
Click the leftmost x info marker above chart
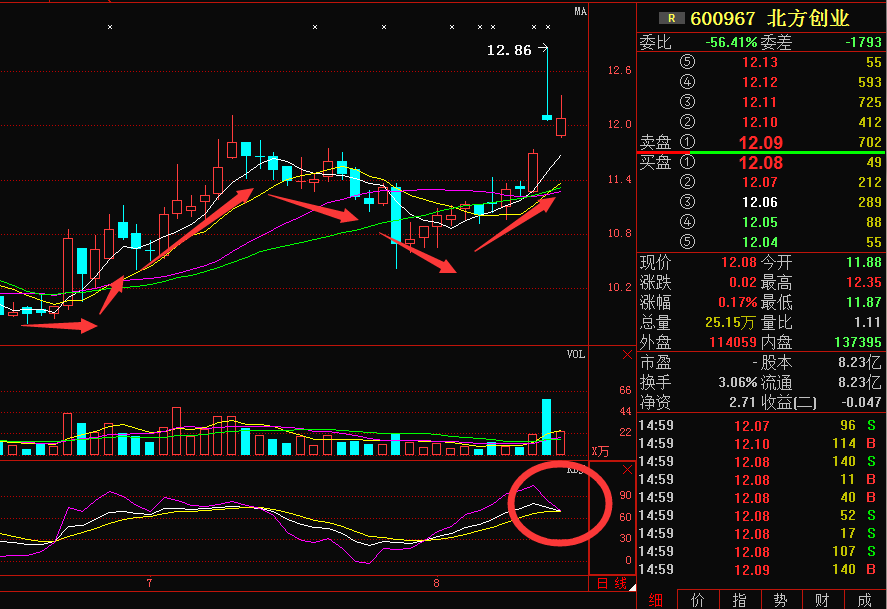point(110,27)
